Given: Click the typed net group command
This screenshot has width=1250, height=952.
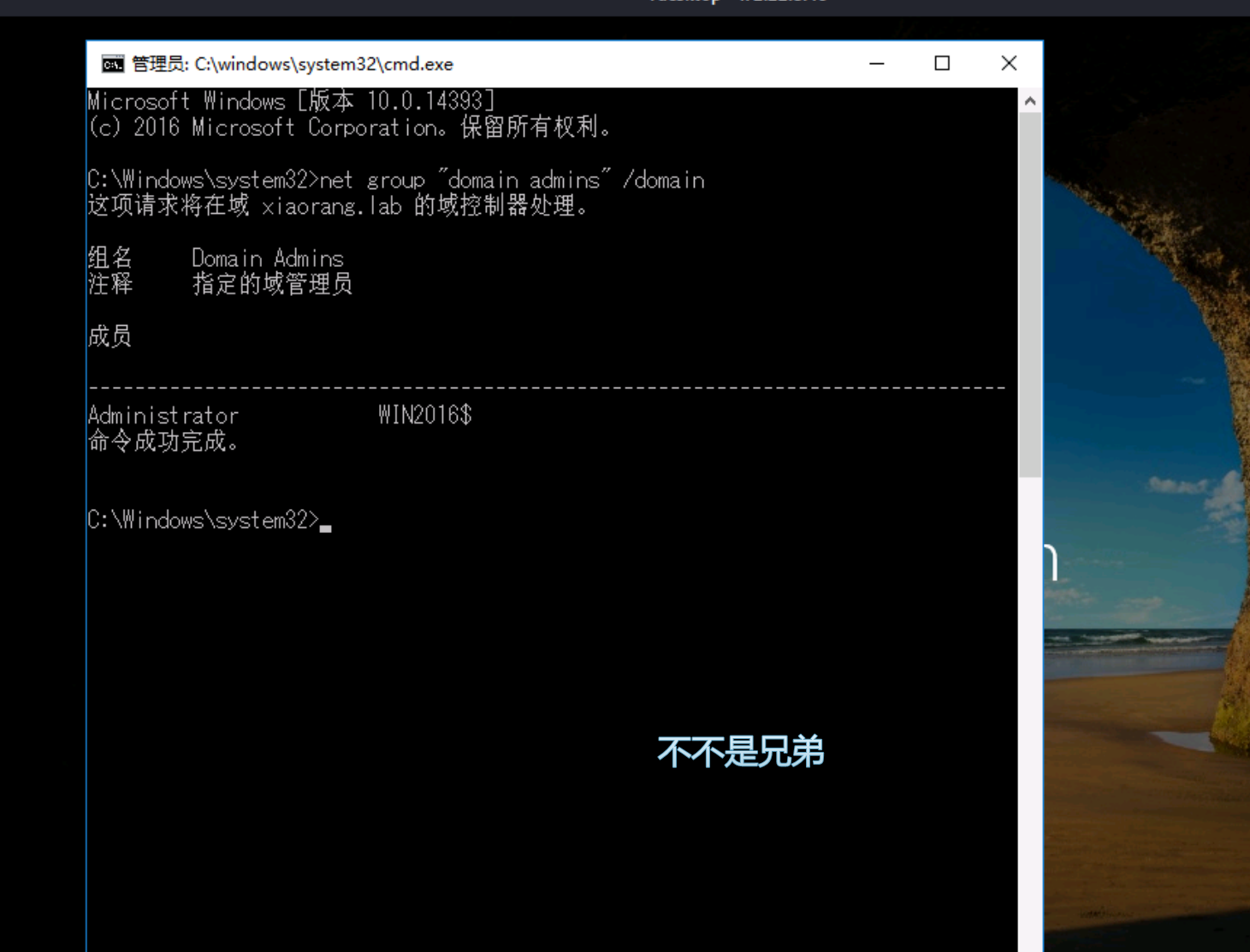Looking at the screenshot, I should (512, 180).
